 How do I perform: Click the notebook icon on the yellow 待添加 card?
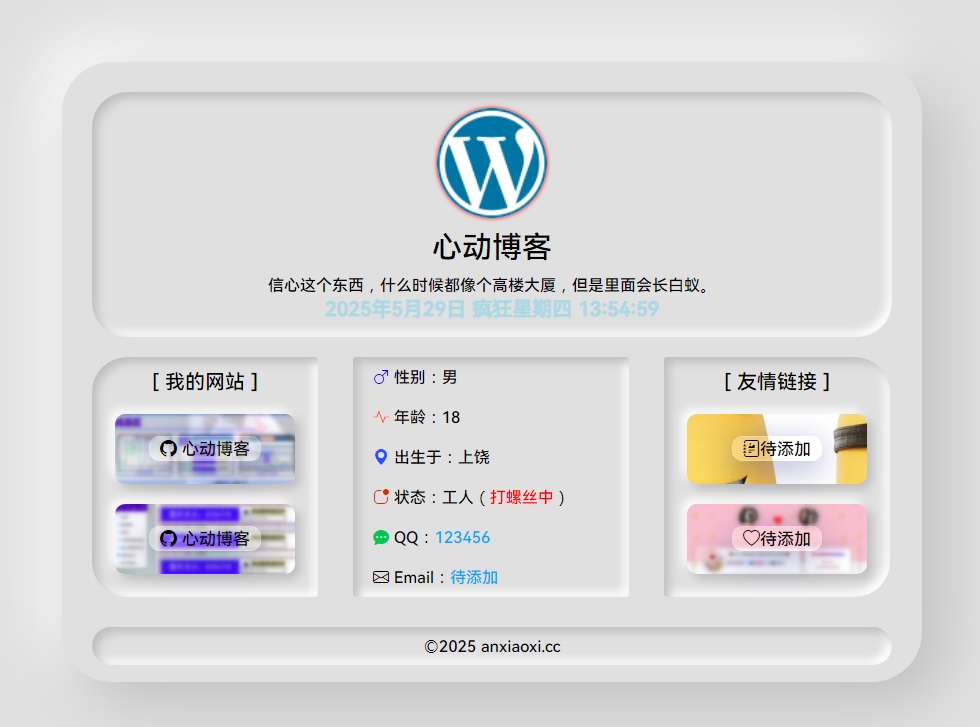tap(750, 448)
